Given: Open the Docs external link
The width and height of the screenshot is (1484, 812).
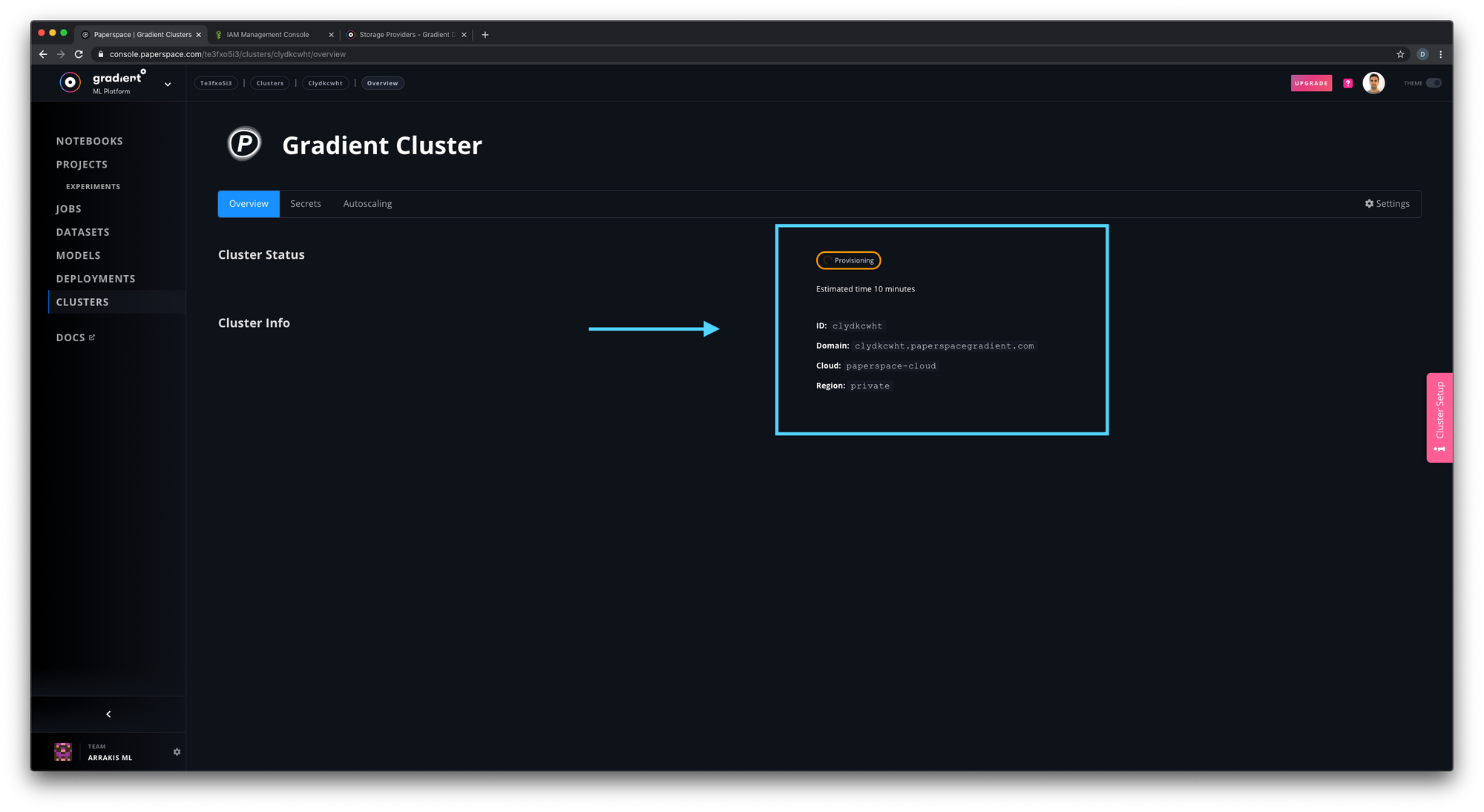Looking at the screenshot, I should point(76,337).
